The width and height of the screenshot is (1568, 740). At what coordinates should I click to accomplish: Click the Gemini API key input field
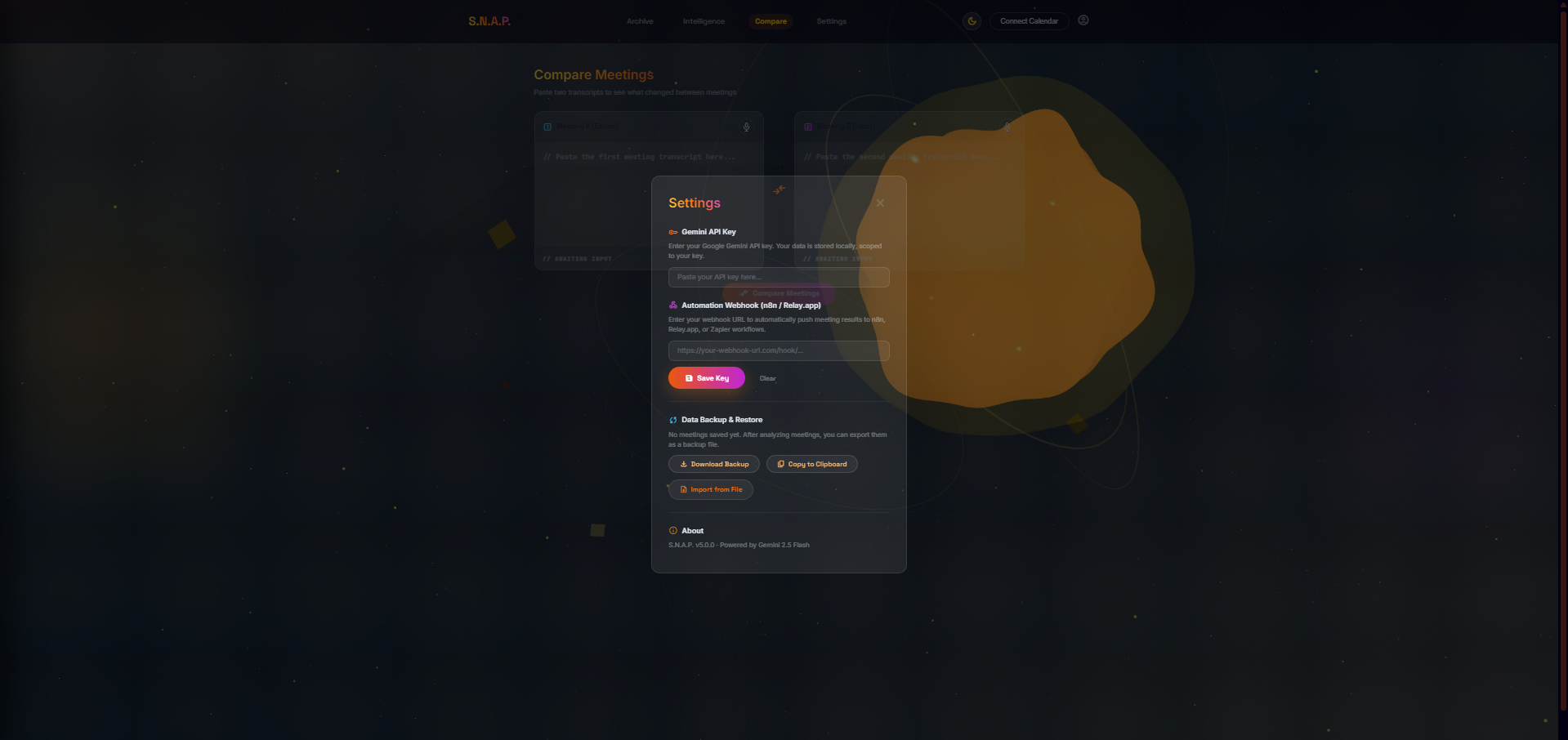[779, 277]
